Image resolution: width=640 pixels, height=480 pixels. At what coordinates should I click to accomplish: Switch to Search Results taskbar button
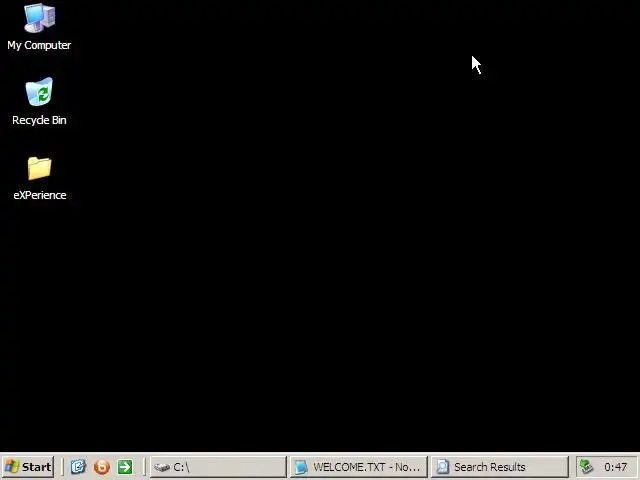click(x=499, y=467)
